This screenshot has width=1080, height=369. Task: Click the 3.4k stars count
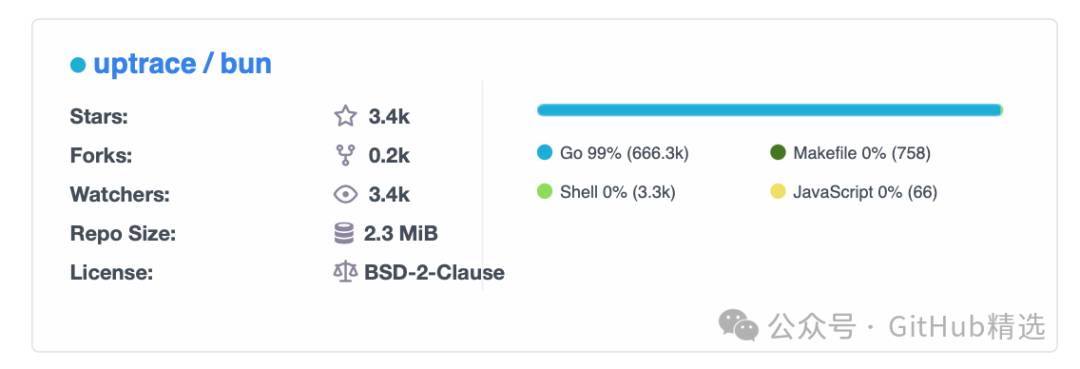click(x=389, y=116)
